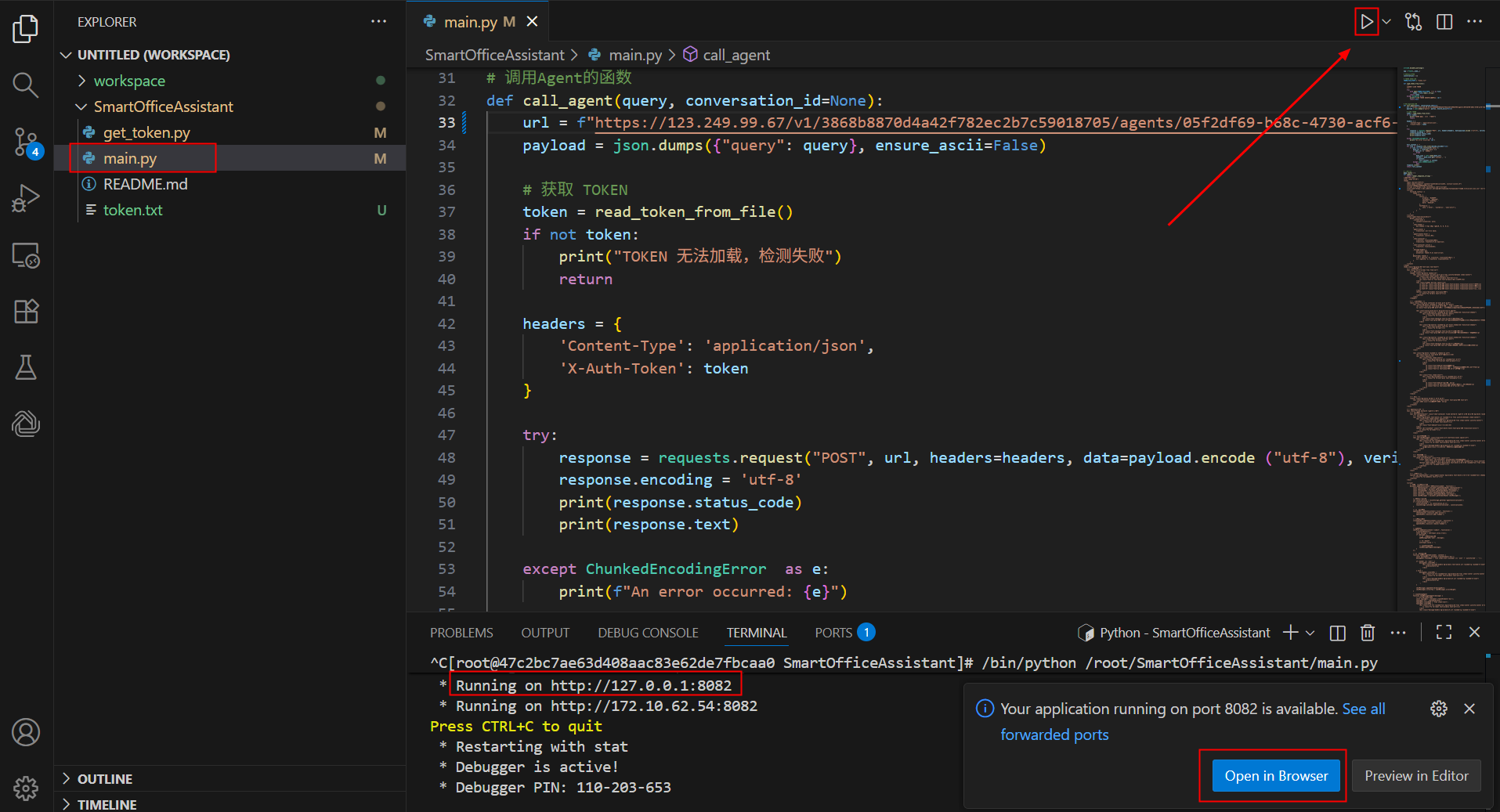
Task: Open get_token.py in the explorer
Action: tap(146, 133)
